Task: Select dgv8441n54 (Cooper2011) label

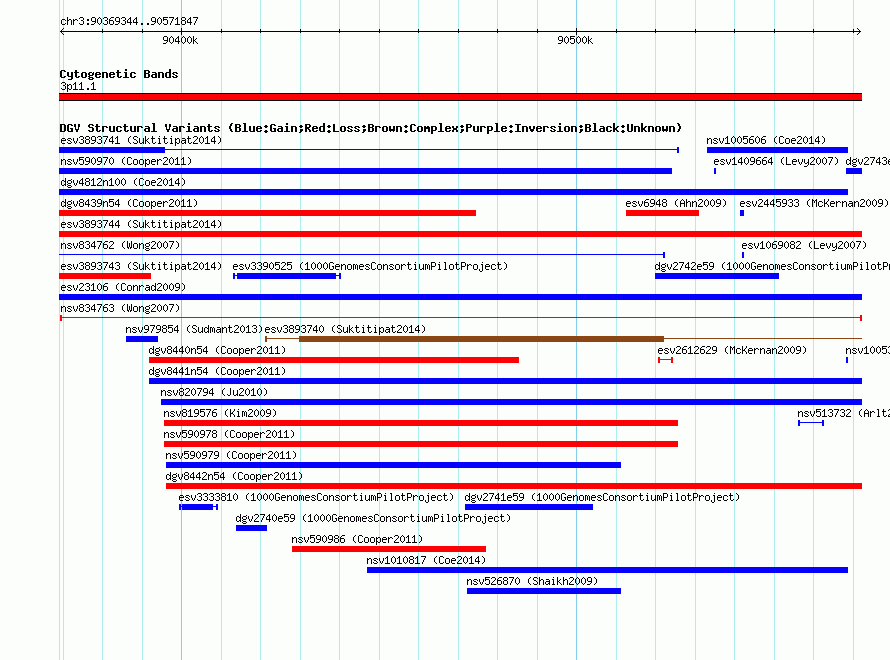Action: coord(217,371)
